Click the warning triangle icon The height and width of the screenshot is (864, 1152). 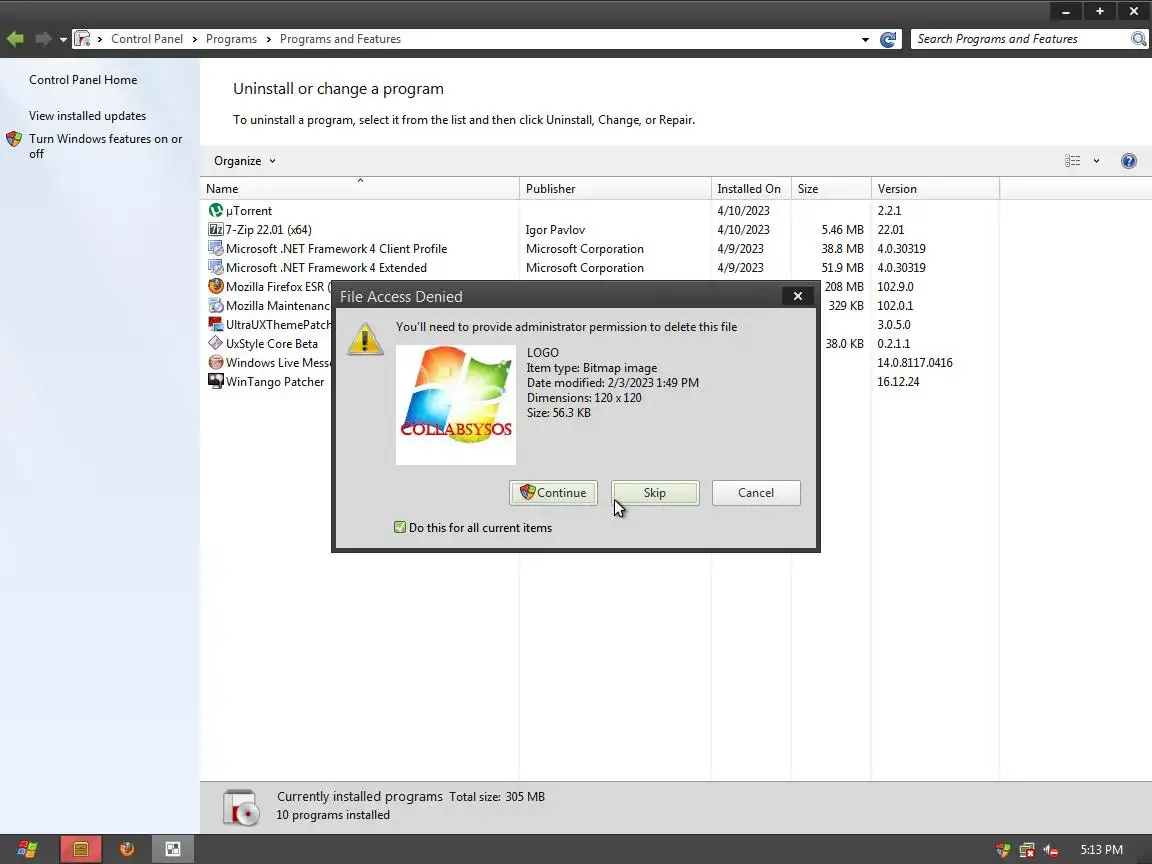click(x=365, y=339)
